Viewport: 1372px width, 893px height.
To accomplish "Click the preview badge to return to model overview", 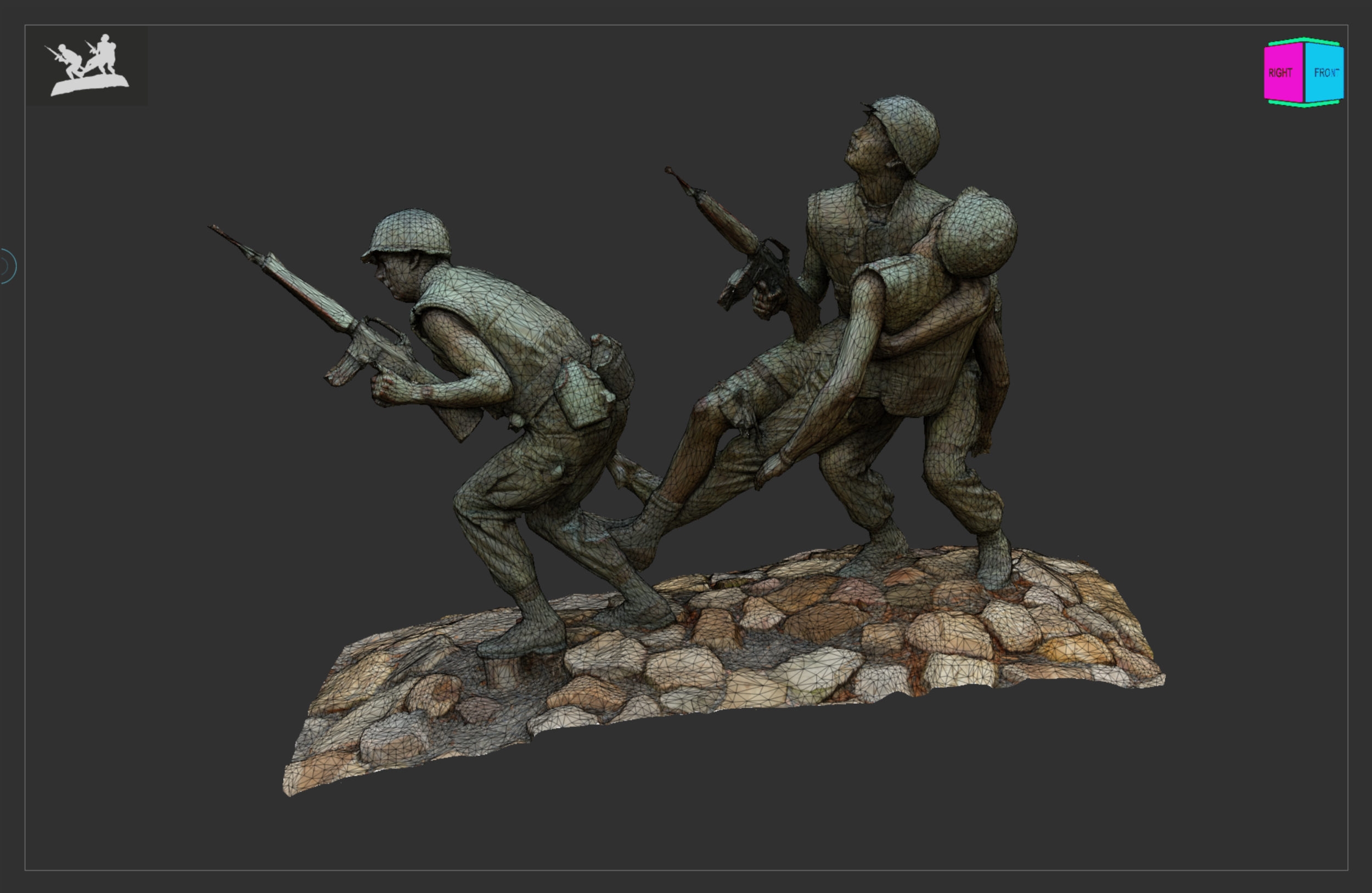I will point(89,69).
